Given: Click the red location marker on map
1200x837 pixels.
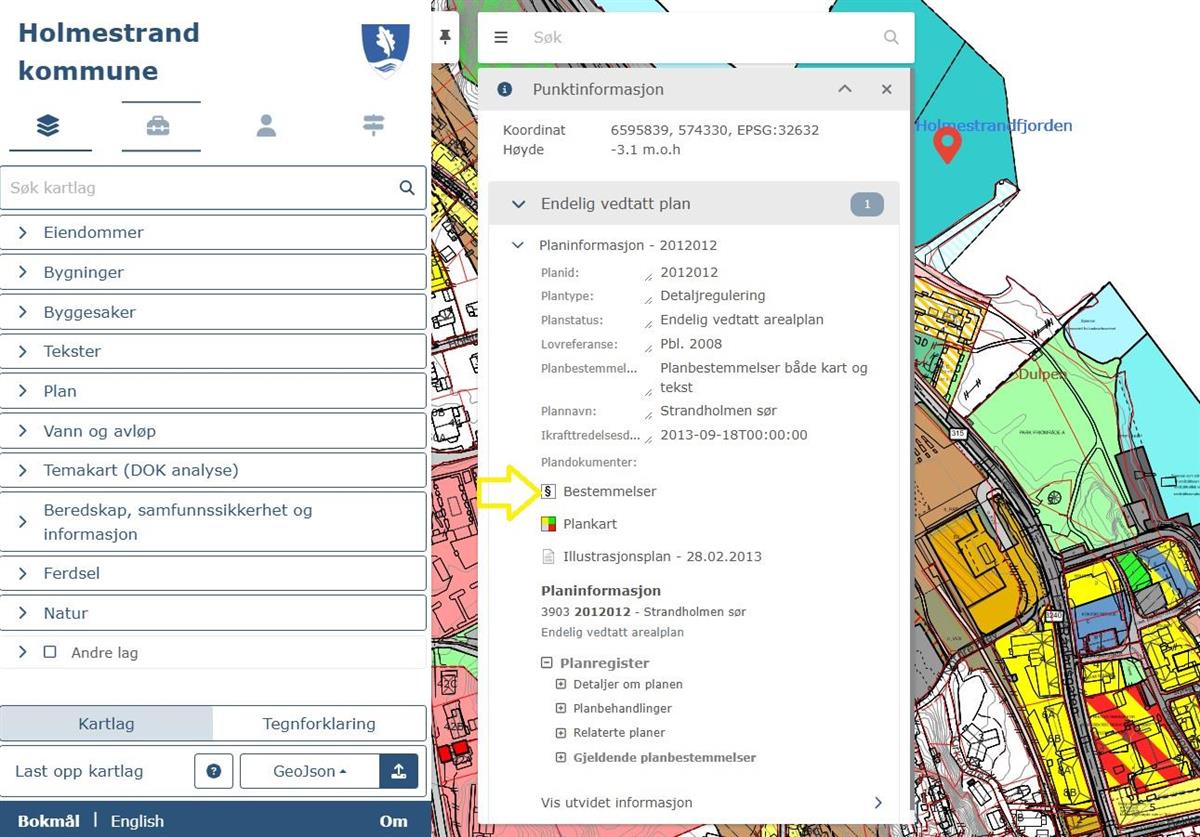Looking at the screenshot, I should 946,146.
